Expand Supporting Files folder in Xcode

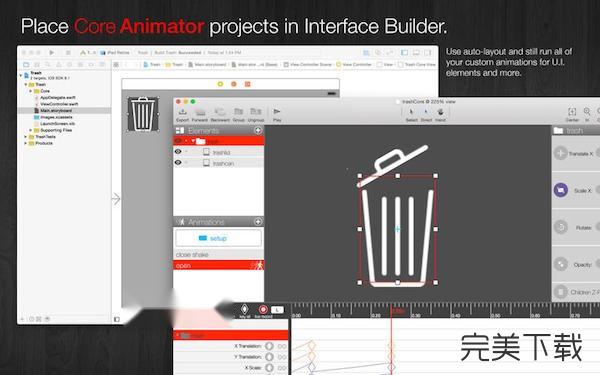coord(31,130)
